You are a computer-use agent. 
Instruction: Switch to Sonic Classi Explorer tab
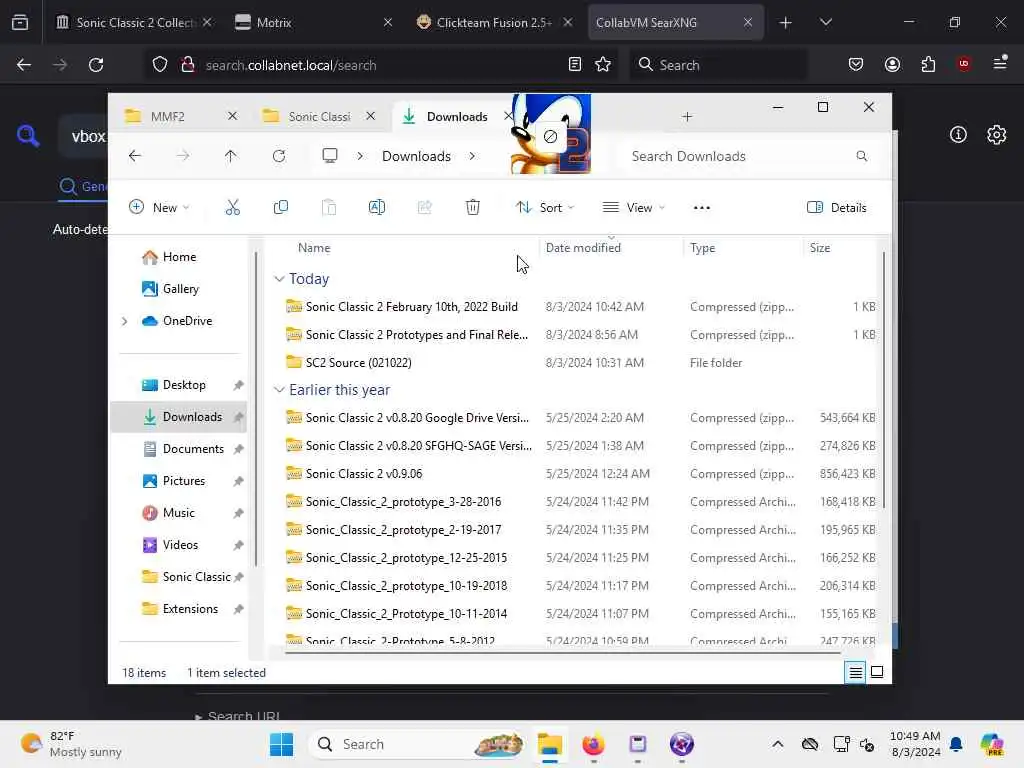[319, 117]
